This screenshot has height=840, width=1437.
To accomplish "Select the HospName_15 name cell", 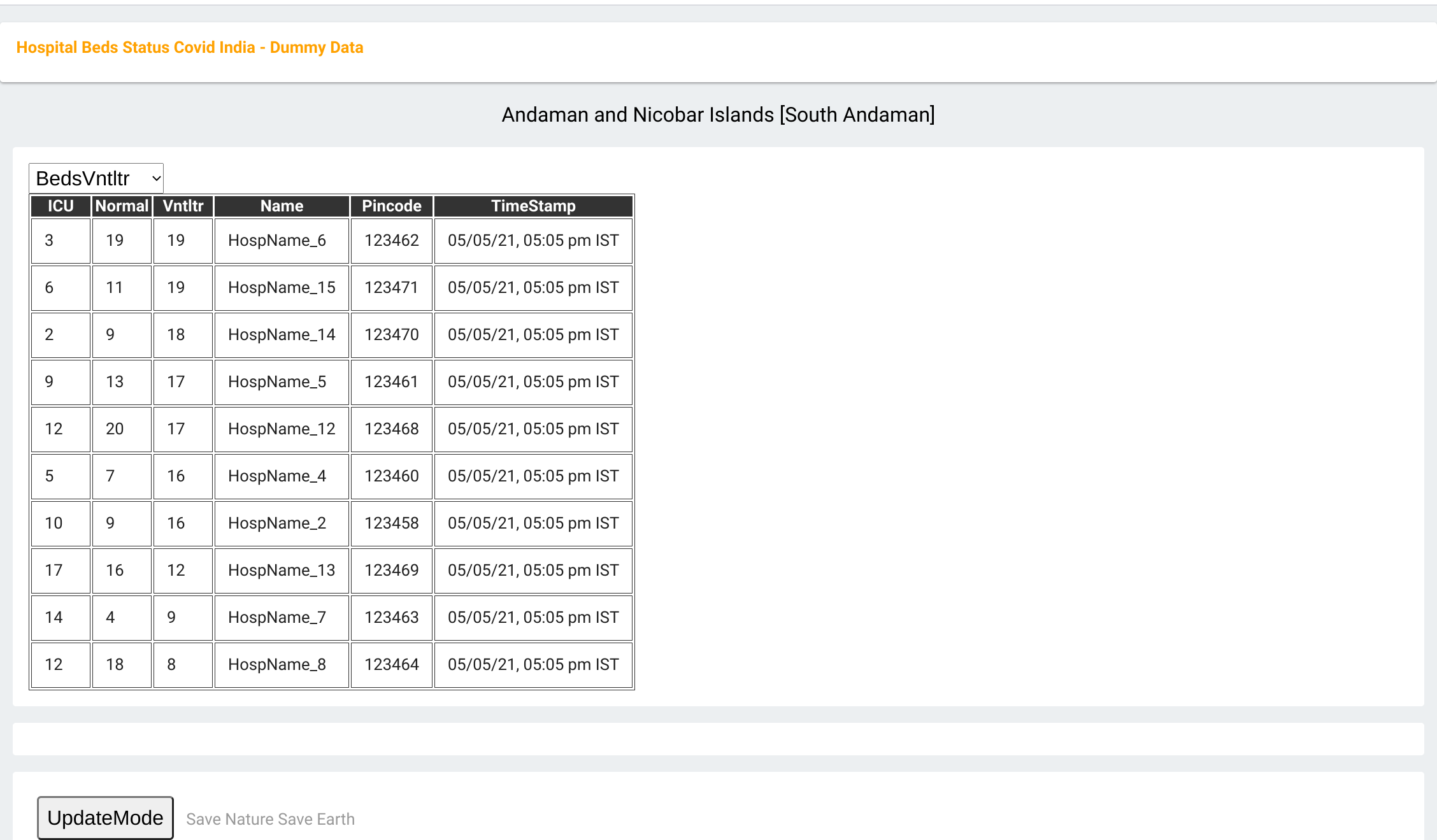I will [x=282, y=288].
